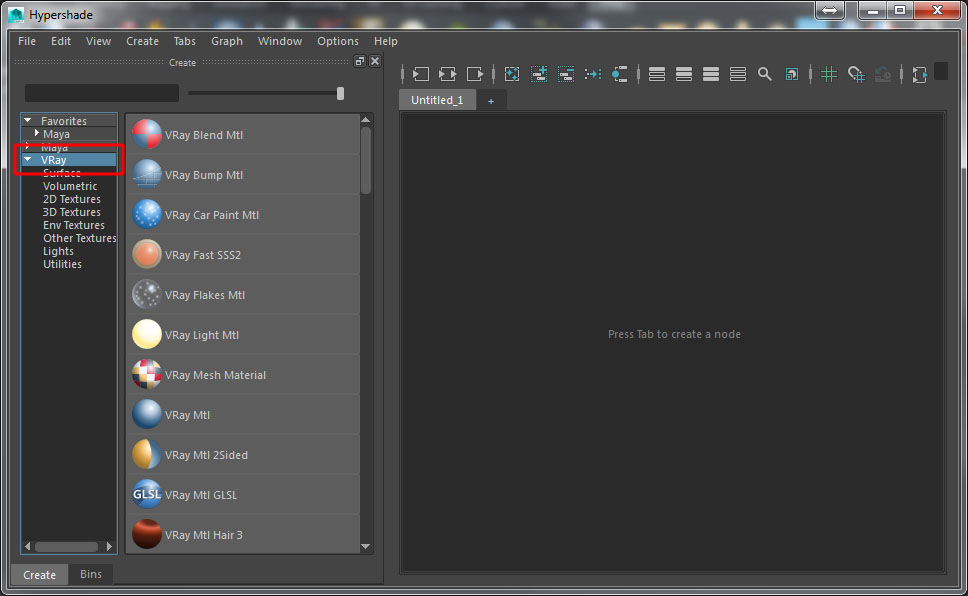Screen dimensions: 968x596
Task: Open the Options menu
Action: coord(338,41)
